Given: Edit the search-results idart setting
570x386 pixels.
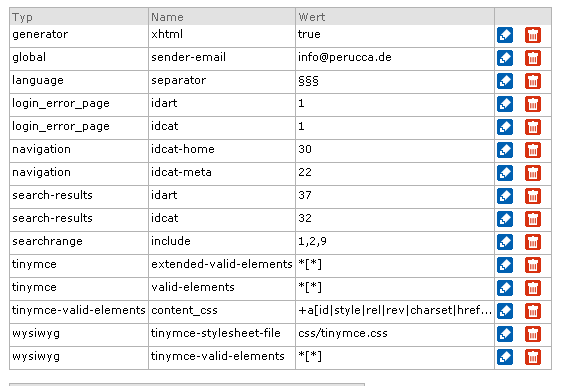Looking at the screenshot, I should [505, 196].
